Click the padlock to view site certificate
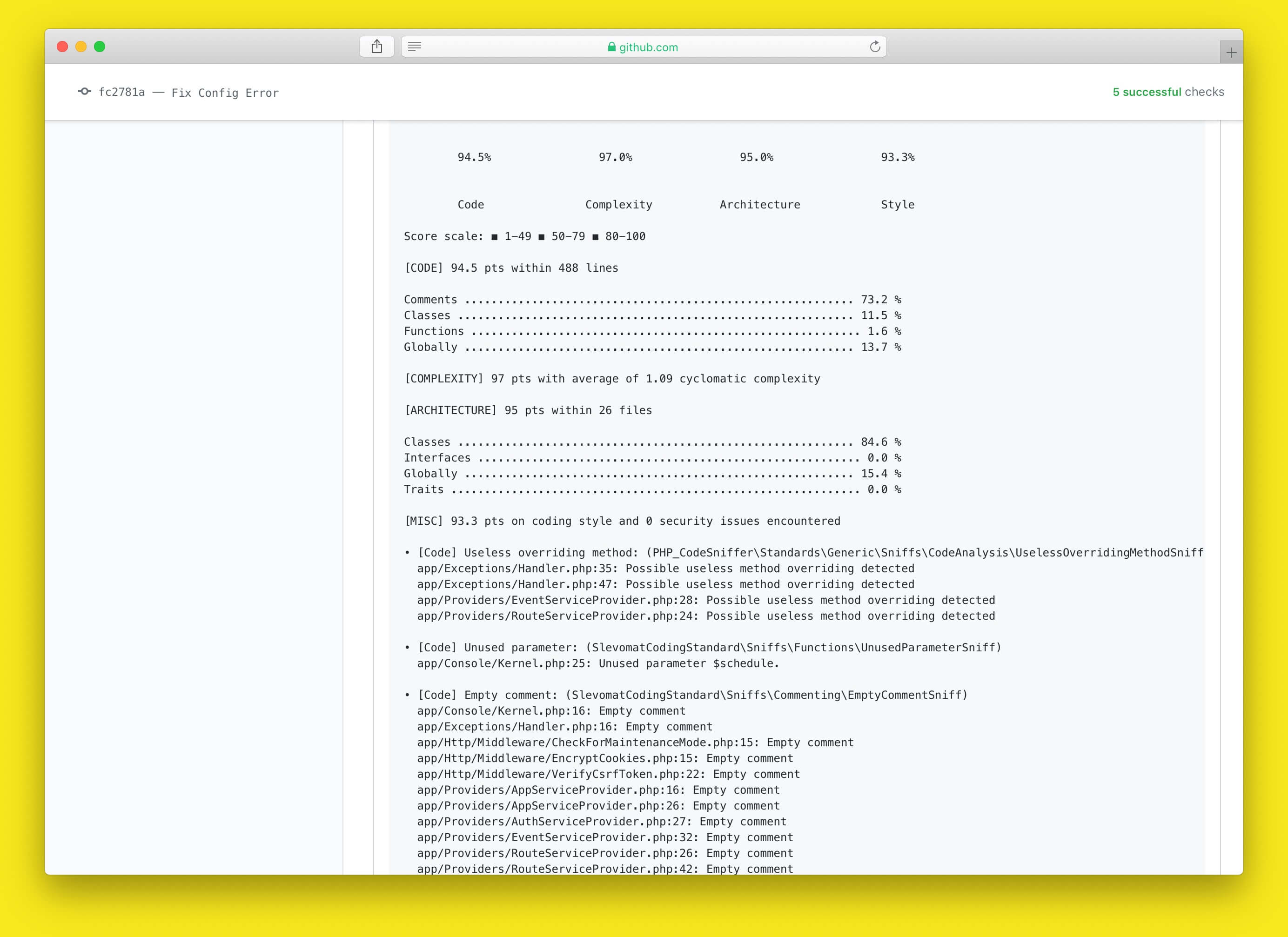1288x937 pixels. click(x=611, y=47)
